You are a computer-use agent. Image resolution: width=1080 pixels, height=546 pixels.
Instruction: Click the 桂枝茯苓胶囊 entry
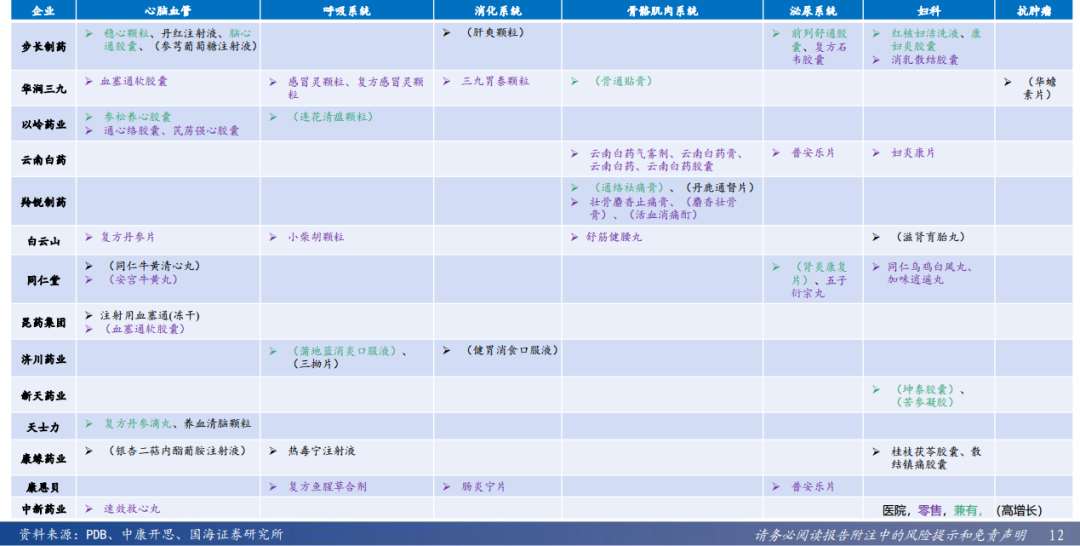point(924,452)
